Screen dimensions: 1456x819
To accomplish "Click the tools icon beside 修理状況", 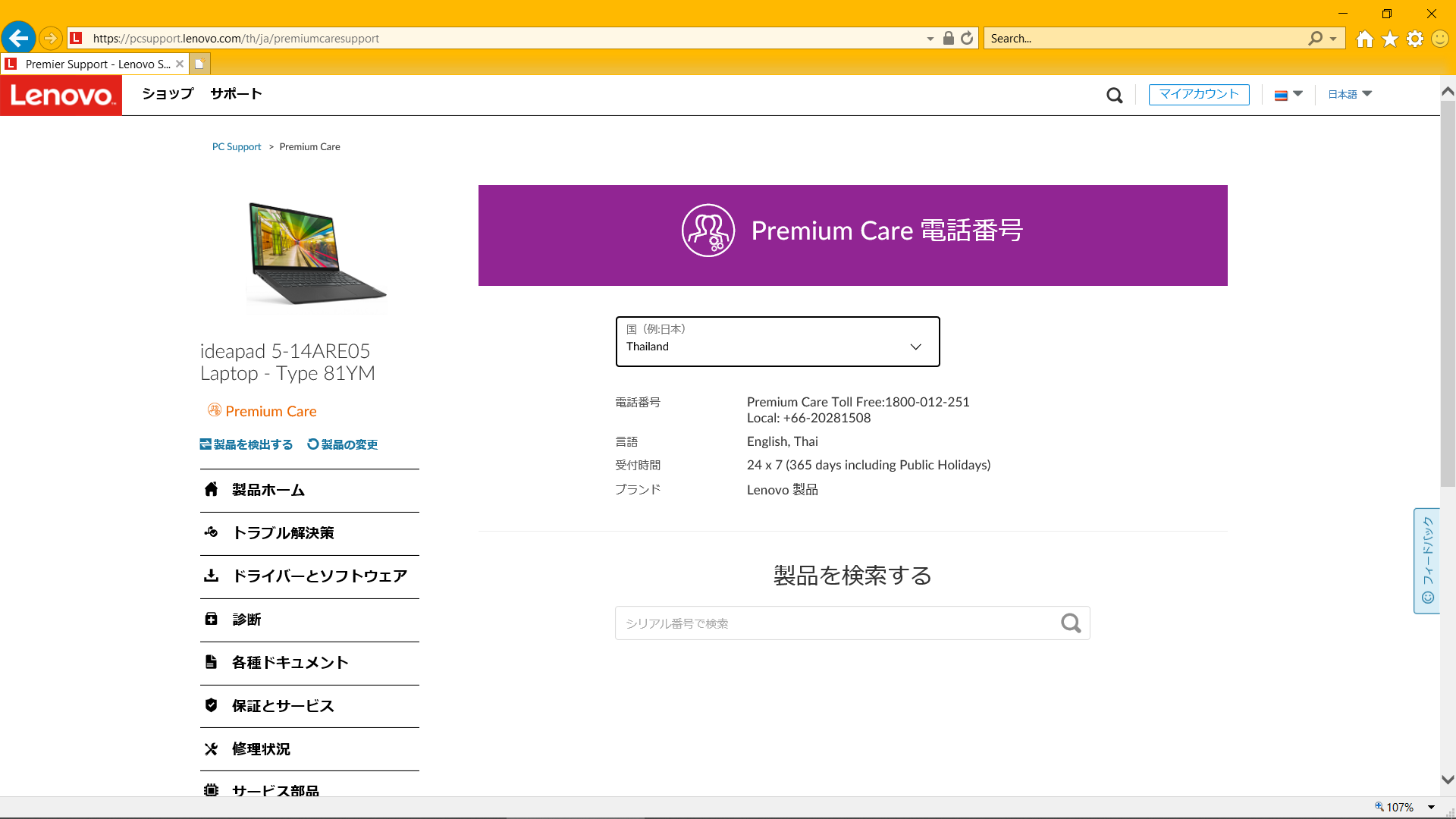I will click(x=212, y=748).
